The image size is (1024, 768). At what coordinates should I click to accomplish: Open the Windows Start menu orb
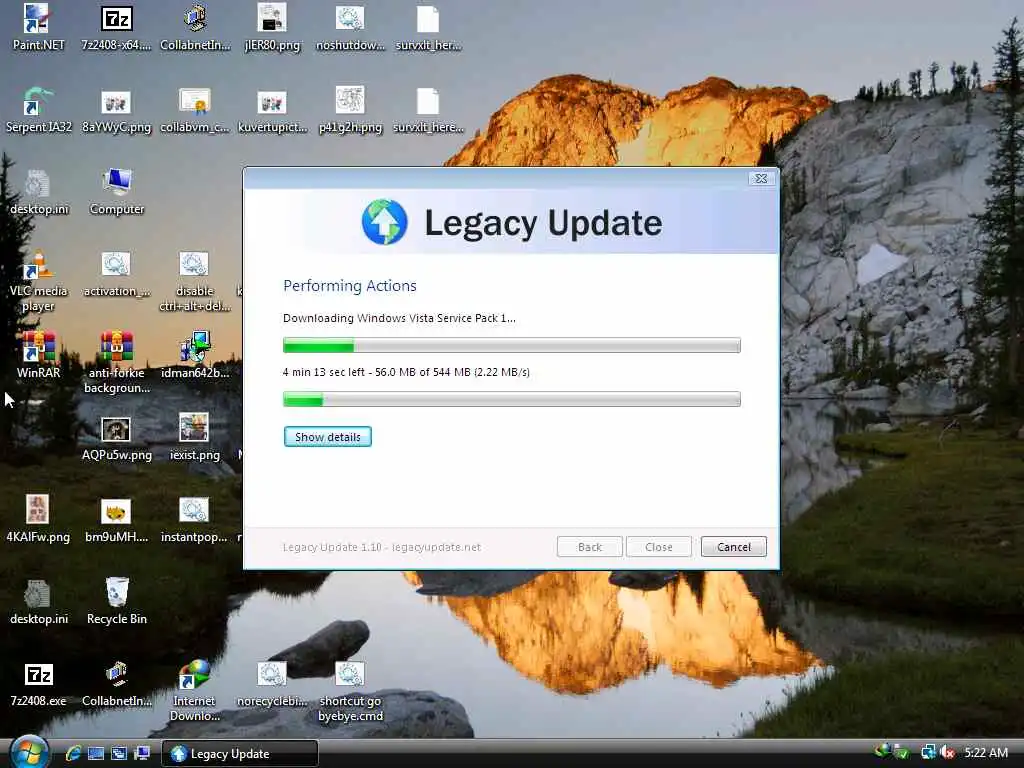(x=29, y=752)
